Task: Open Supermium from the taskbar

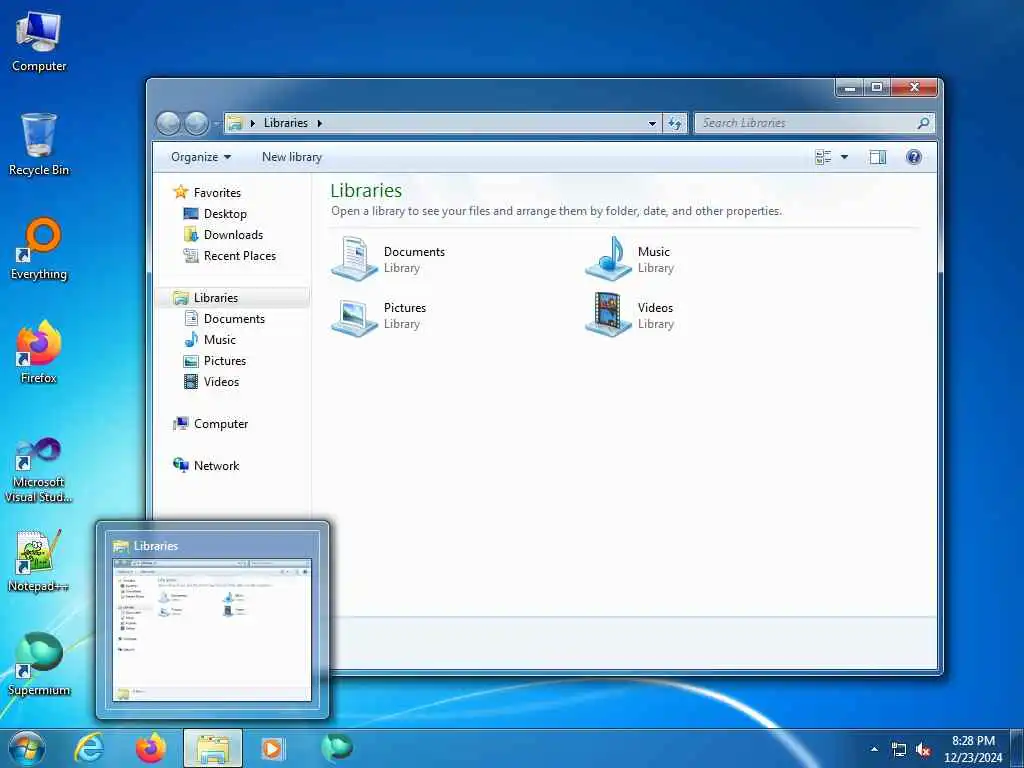Action: (336, 748)
